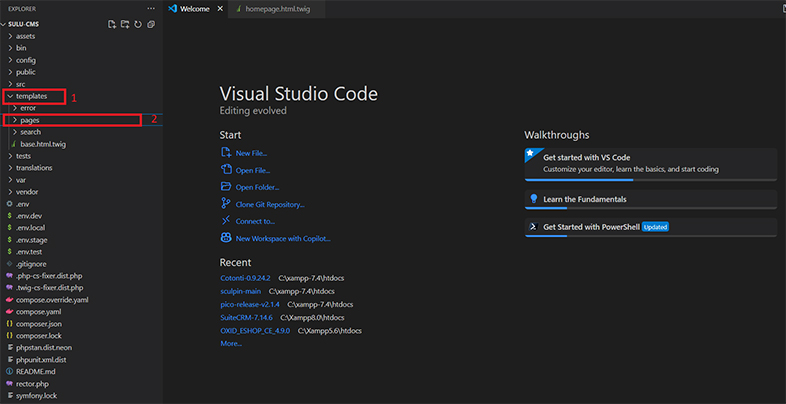Click the Copilot icon beside New Workspace
The height and width of the screenshot is (404, 786).
[226, 238]
